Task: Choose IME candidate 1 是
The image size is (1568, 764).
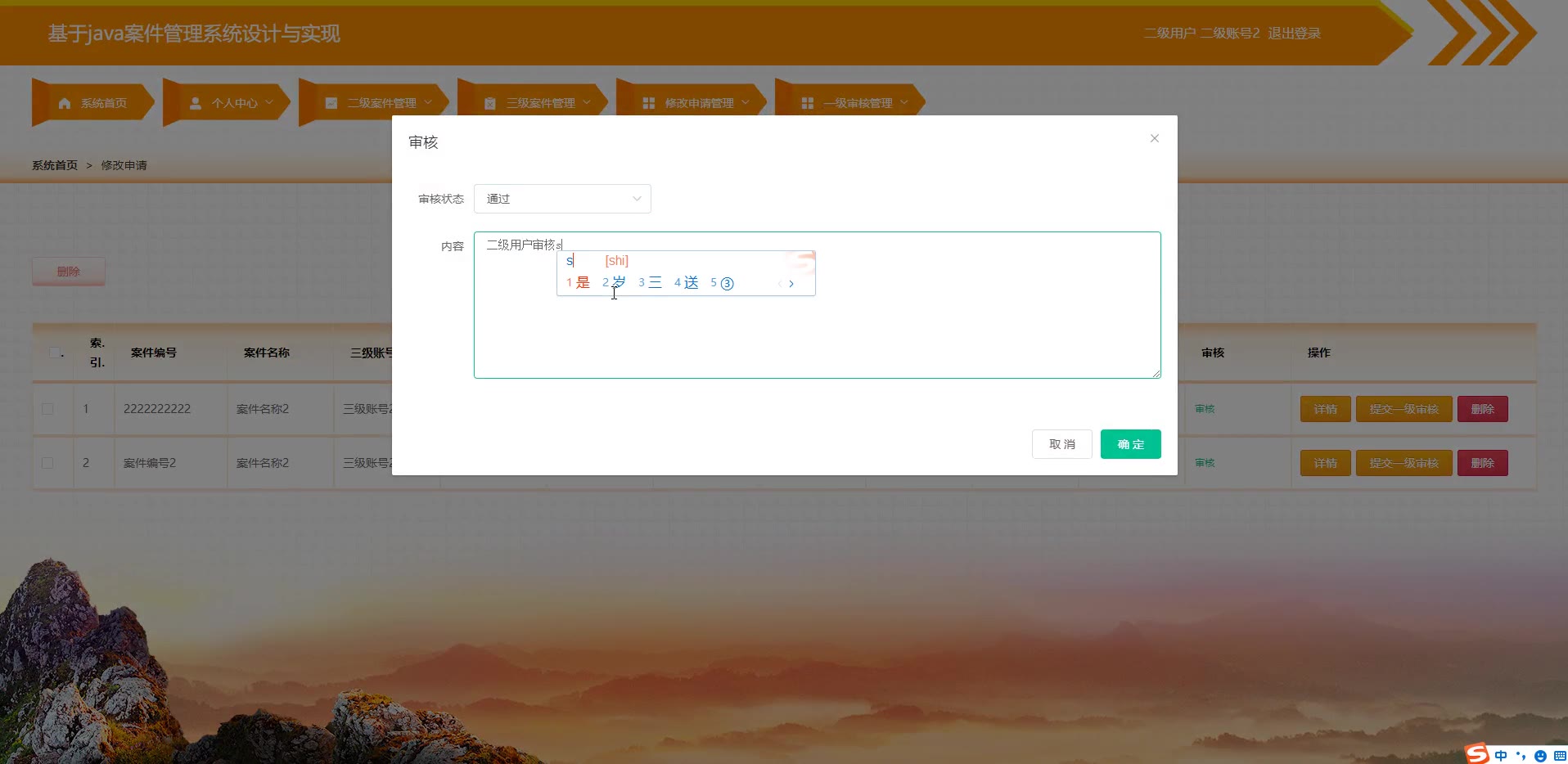Action: point(578,282)
